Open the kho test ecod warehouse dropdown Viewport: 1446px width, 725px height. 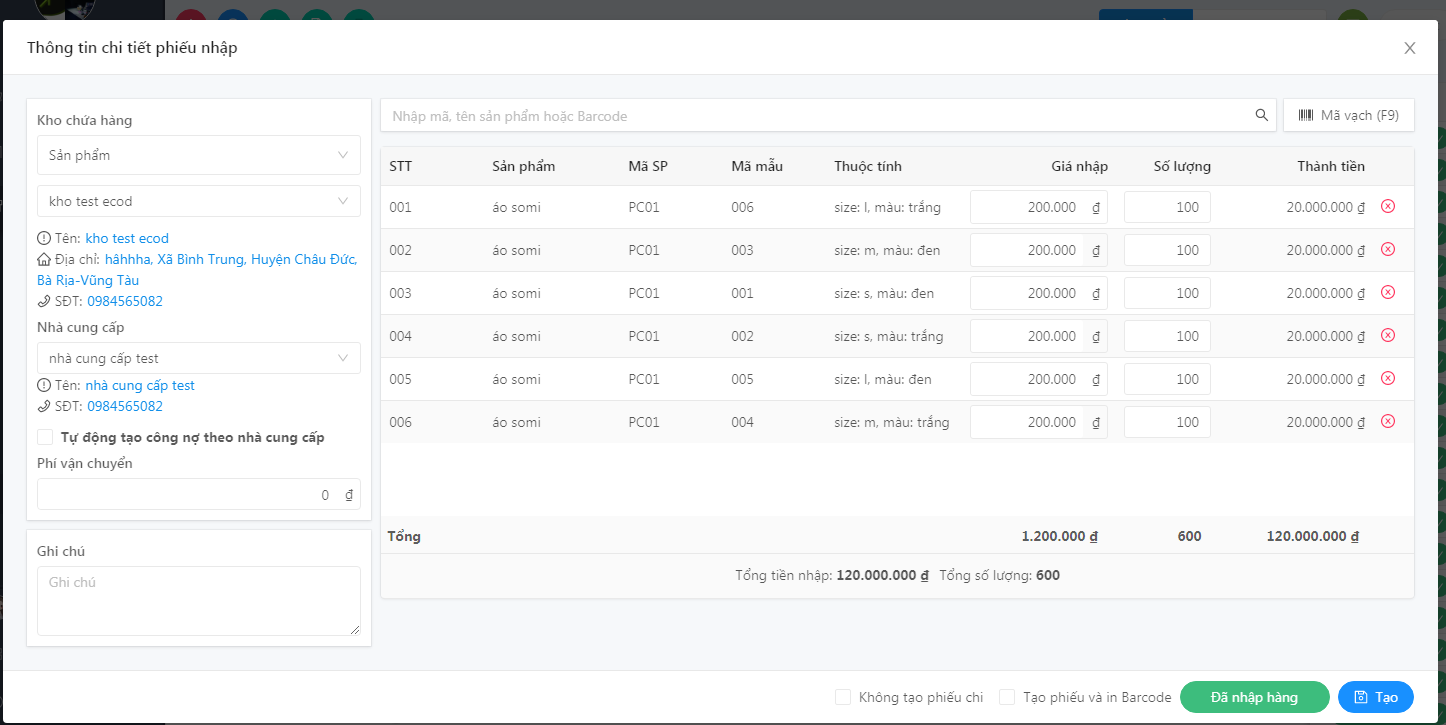tap(199, 201)
